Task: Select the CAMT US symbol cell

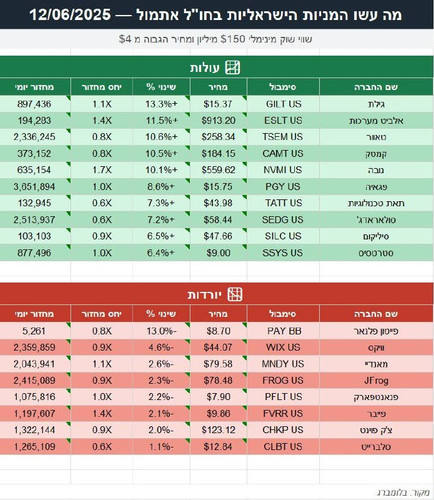Action: click(283, 153)
